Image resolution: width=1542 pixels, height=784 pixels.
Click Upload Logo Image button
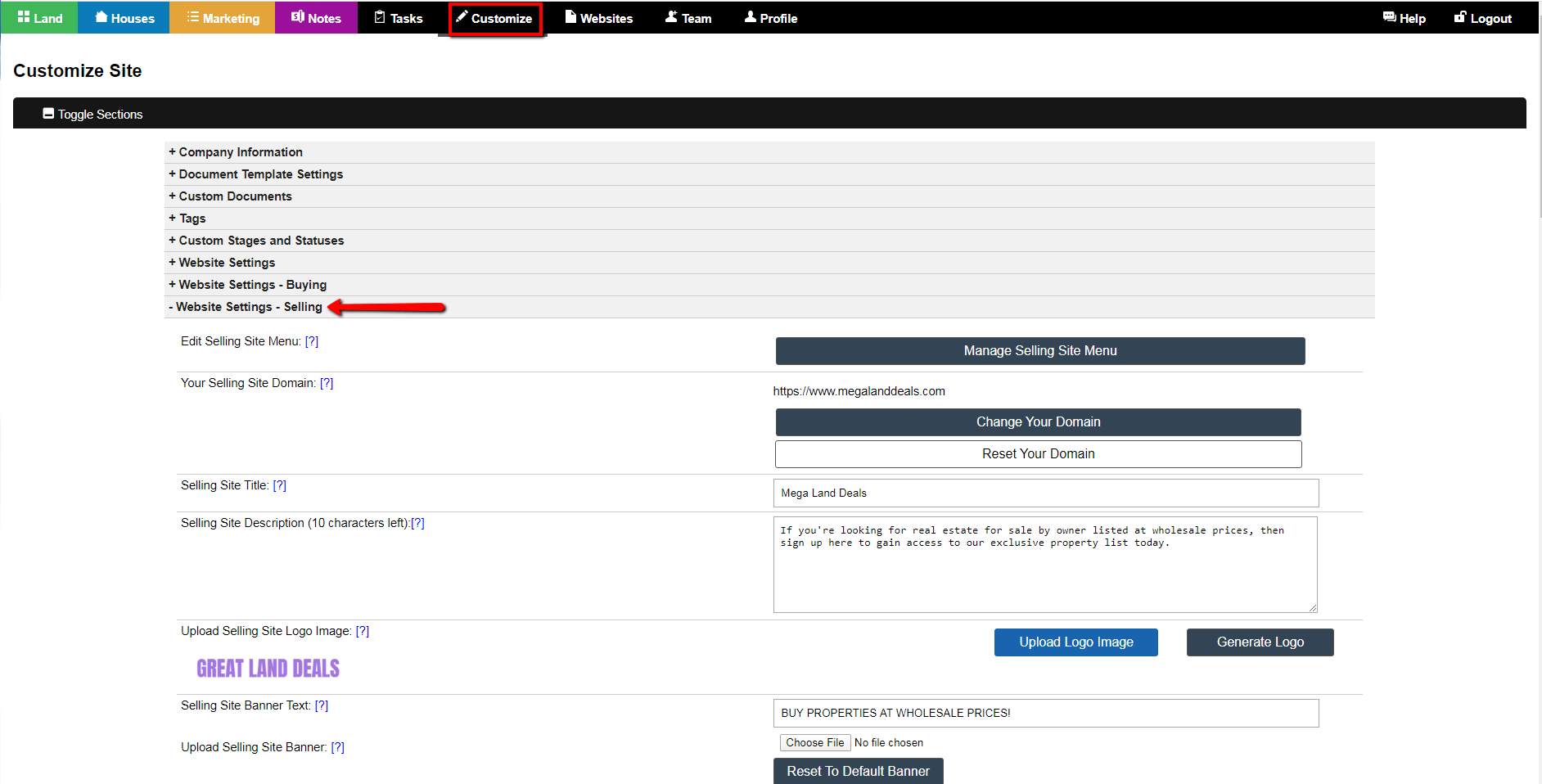1076,642
